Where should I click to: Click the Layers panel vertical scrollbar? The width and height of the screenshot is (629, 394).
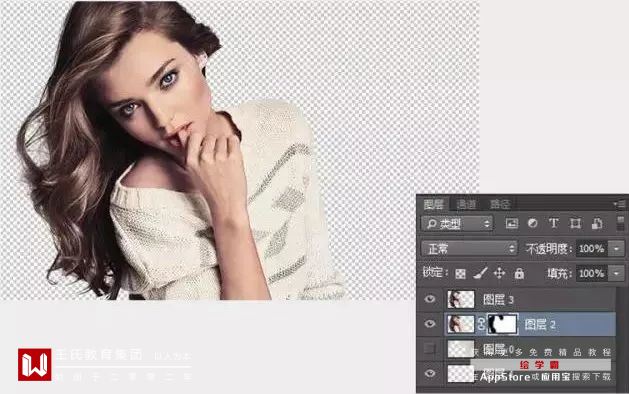[622, 339]
